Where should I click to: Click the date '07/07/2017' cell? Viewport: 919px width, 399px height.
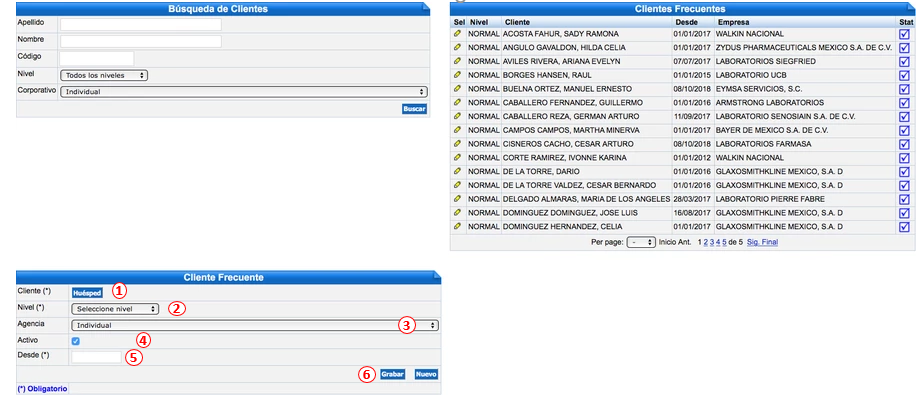[x=692, y=62]
